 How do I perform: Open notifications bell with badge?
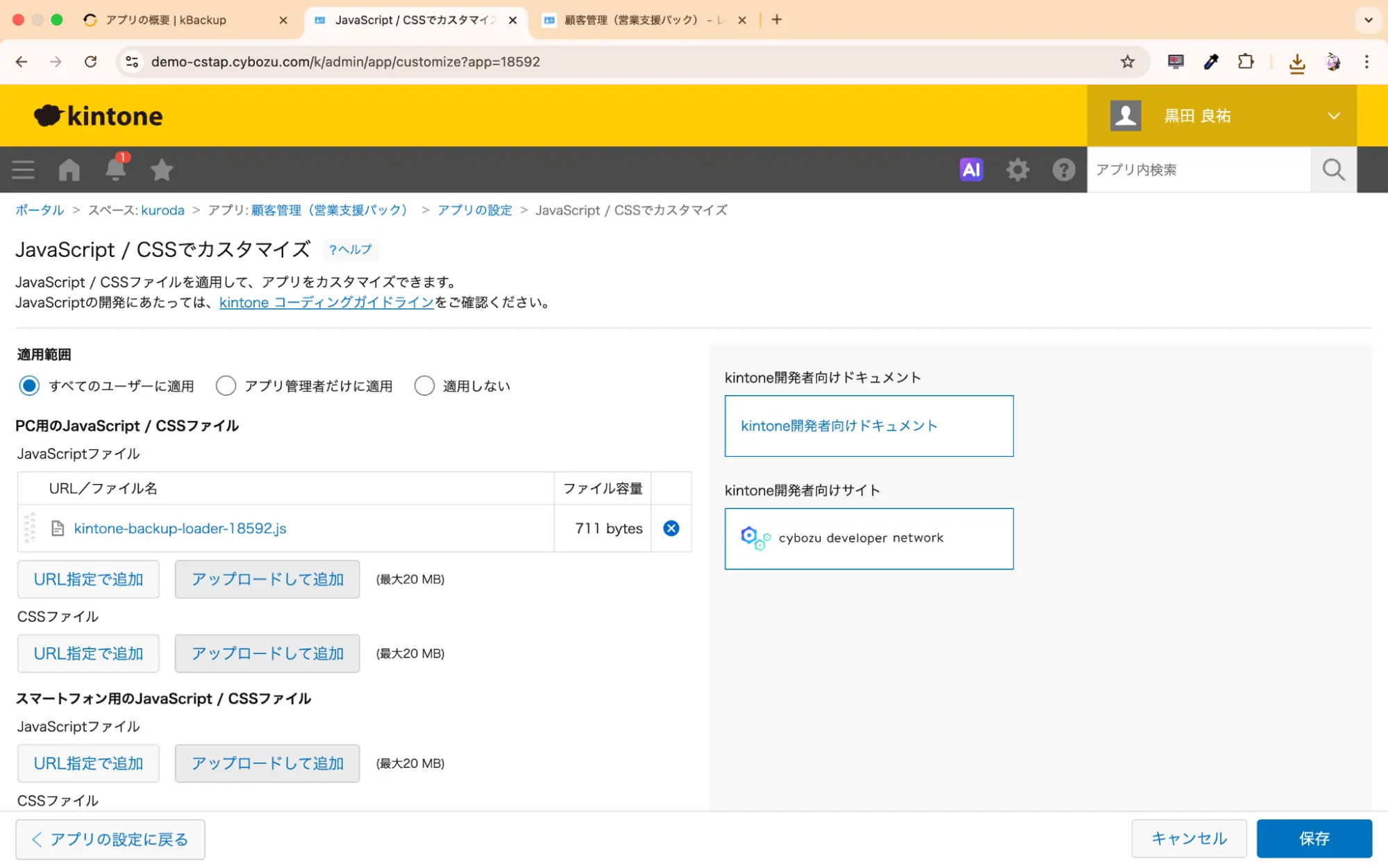[x=115, y=168]
